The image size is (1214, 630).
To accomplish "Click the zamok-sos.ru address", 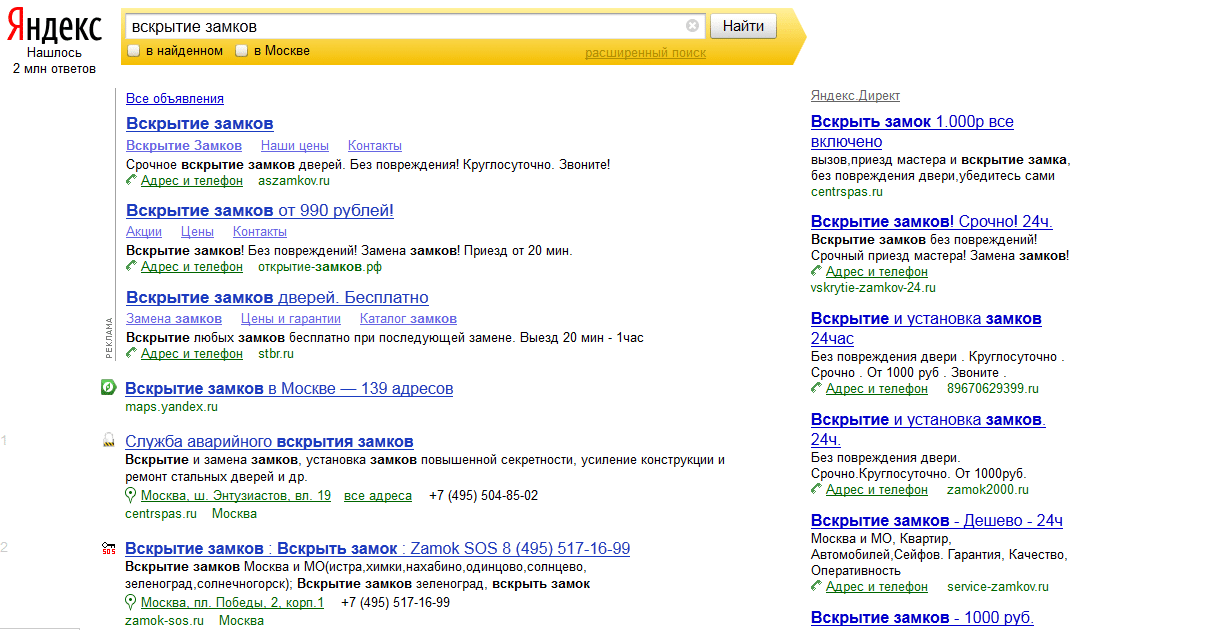I will click(164, 621).
